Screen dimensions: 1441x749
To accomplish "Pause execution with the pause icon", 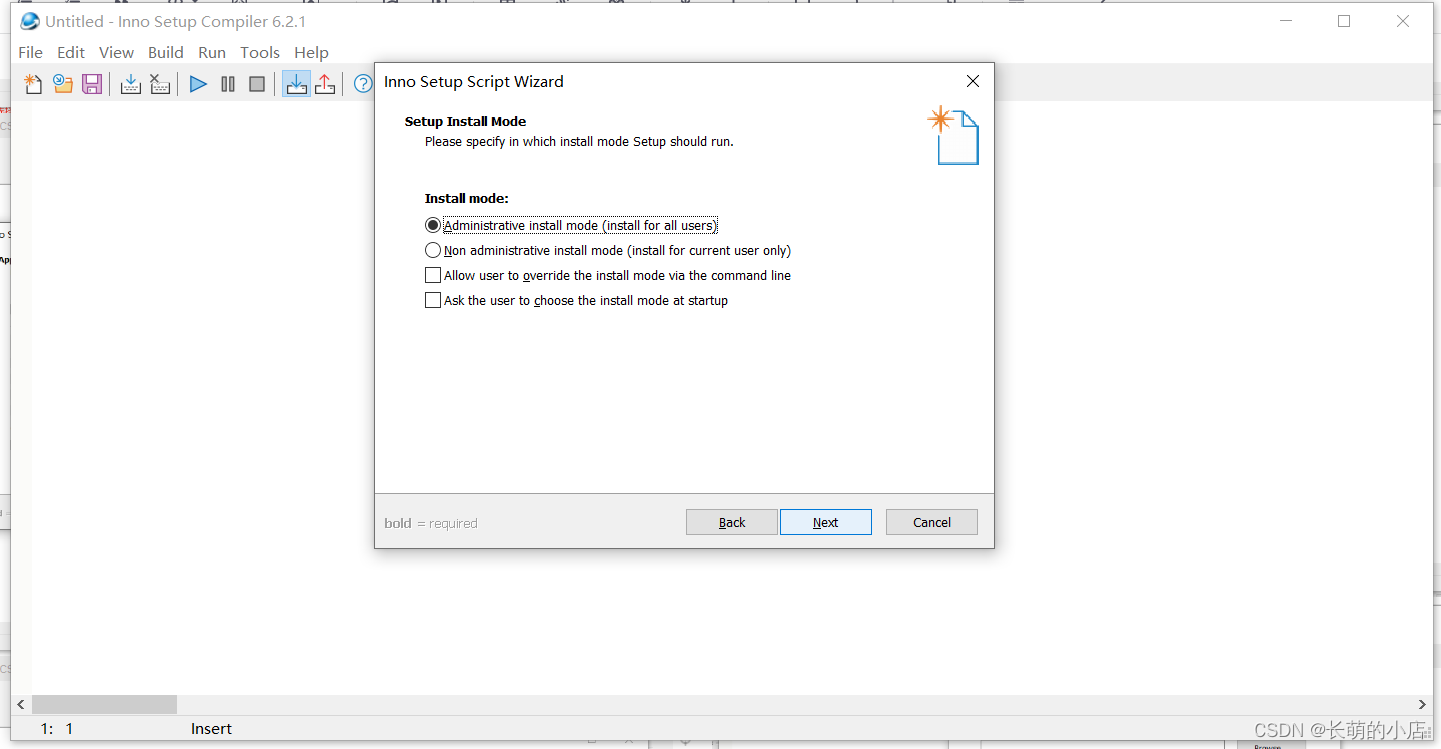I will [228, 84].
